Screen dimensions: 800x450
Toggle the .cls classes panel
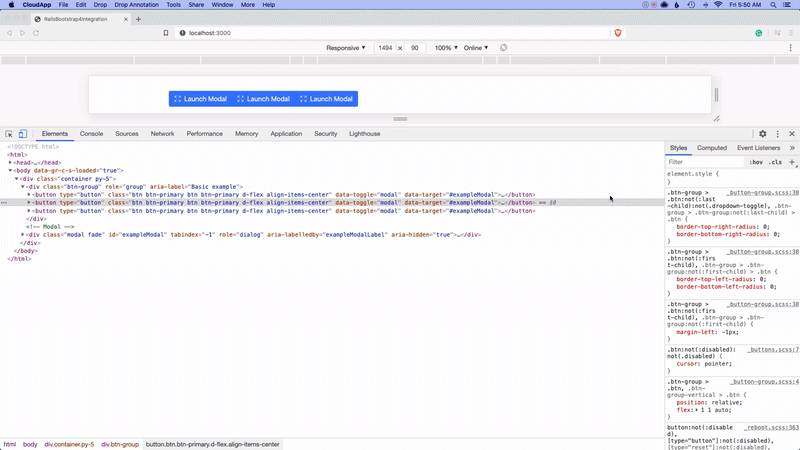pyautogui.click(x=775, y=161)
